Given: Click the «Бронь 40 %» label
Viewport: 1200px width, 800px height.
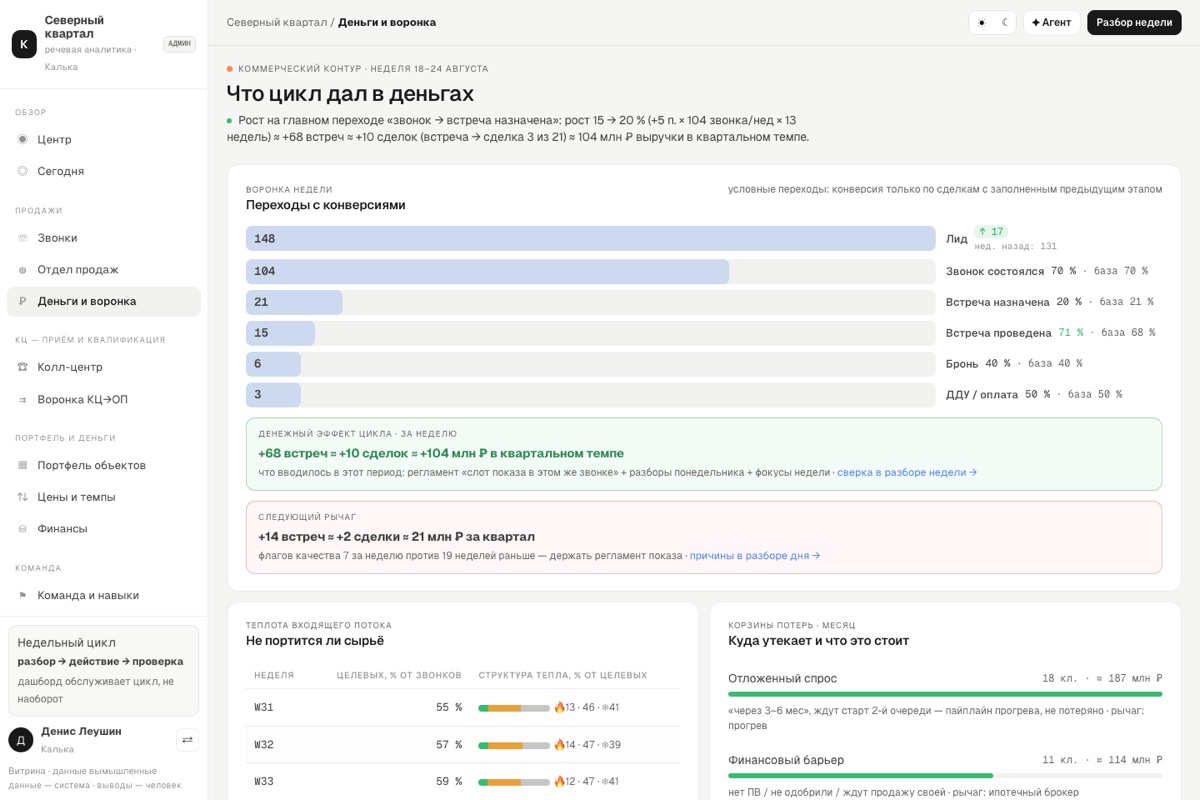Looking at the screenshot, I should click(x=978, y=364).
